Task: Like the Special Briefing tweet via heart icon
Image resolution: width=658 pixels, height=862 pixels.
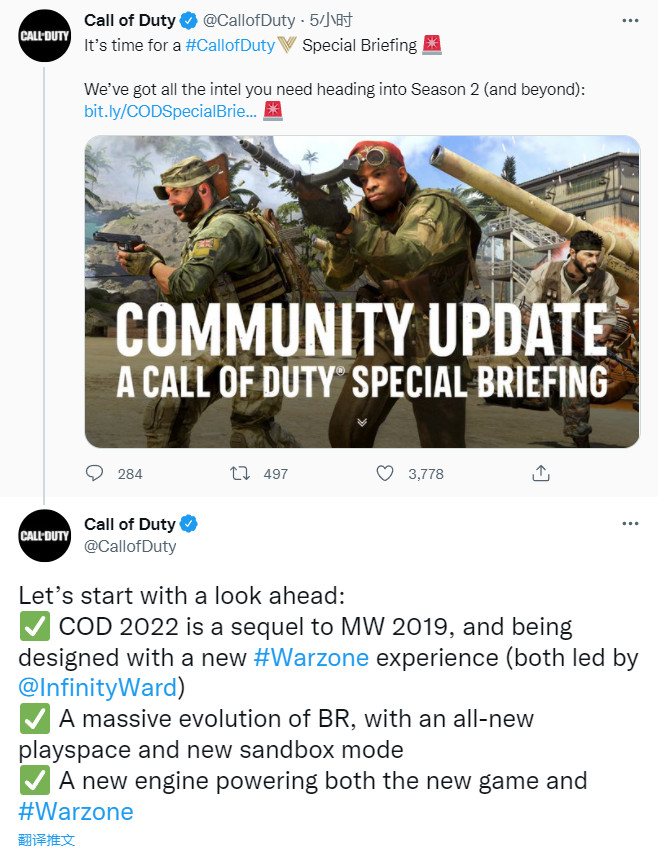Action: click(385, 473)
